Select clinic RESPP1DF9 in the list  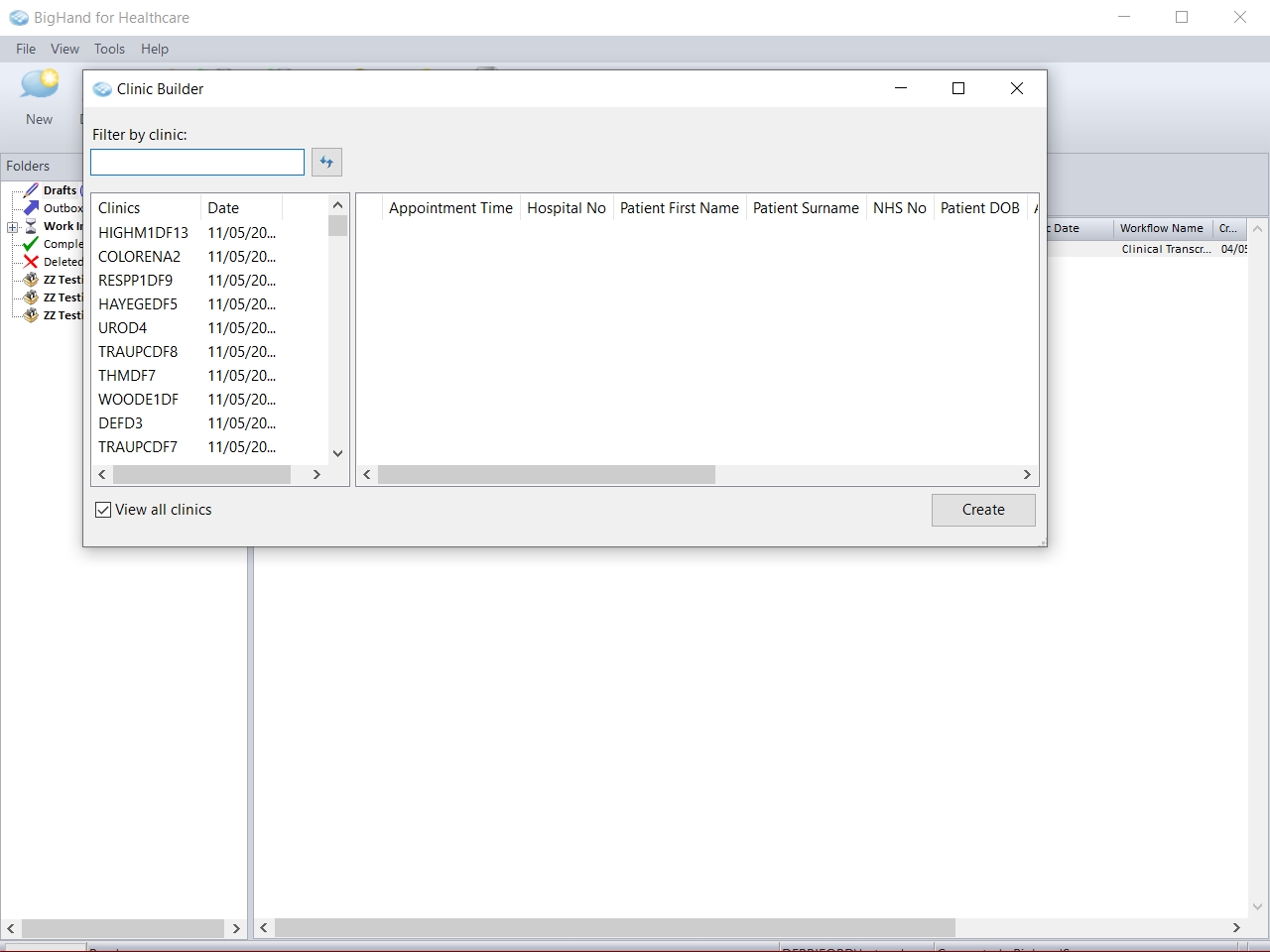pyautogui.click(x=135, y=281)
